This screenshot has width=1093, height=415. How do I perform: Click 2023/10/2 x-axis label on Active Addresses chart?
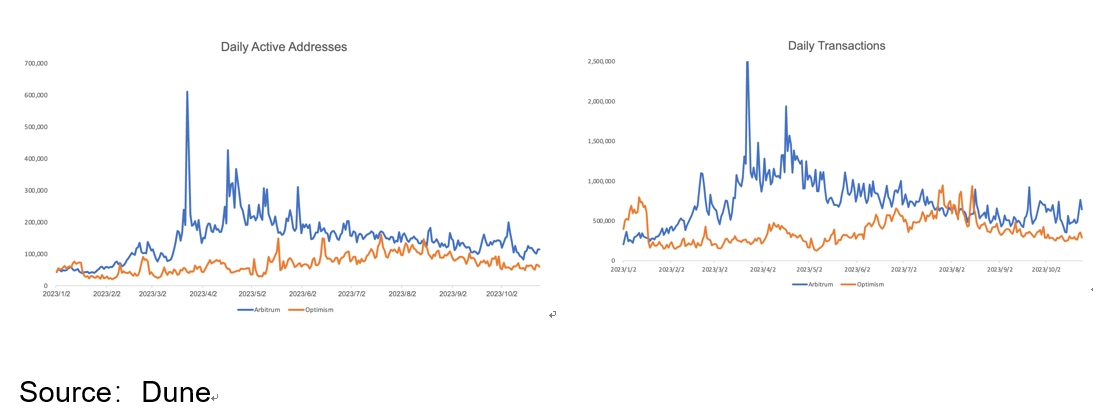[503, 294]
